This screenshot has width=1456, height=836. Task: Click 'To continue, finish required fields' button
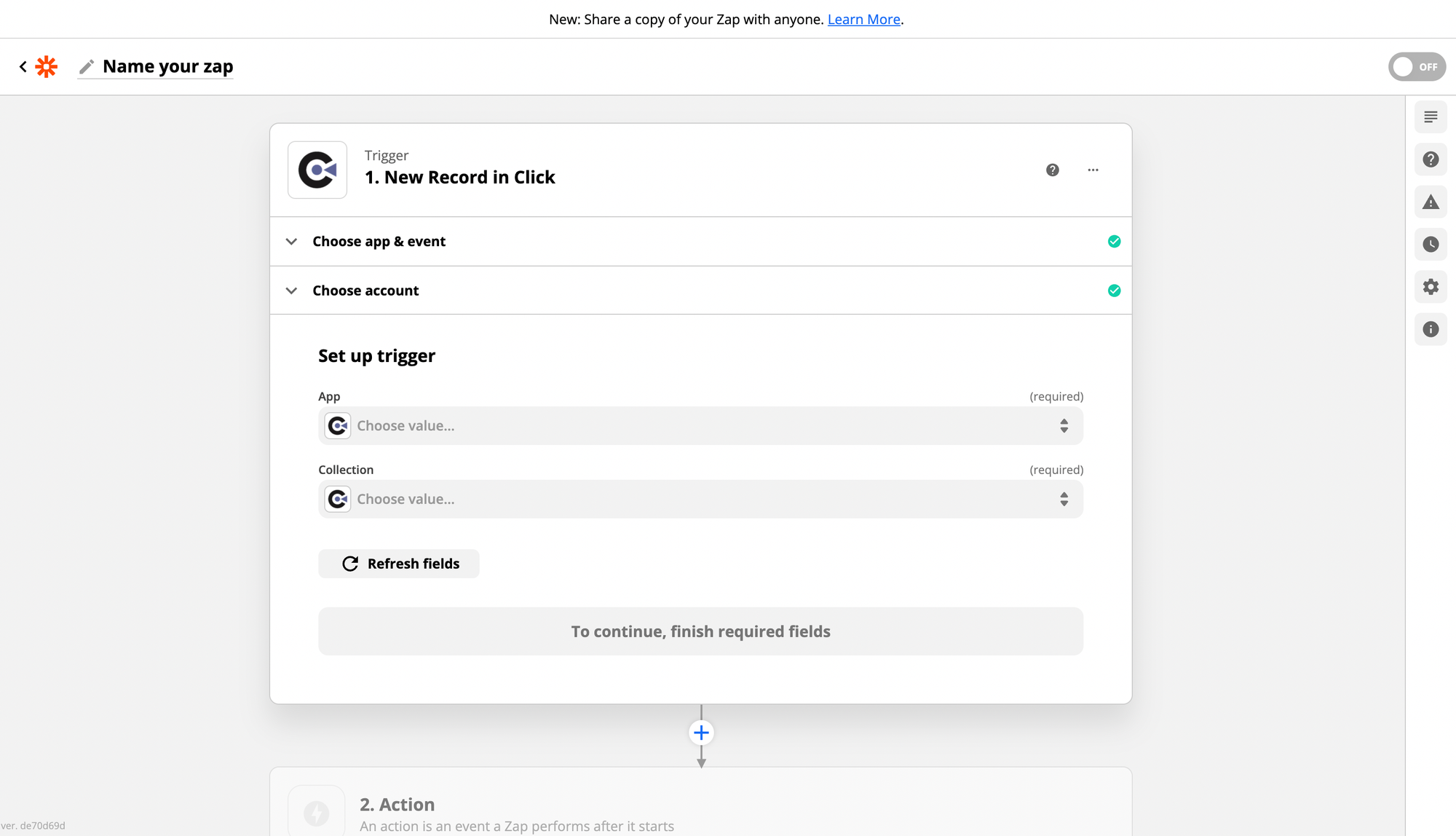click(x=700, y=631)
